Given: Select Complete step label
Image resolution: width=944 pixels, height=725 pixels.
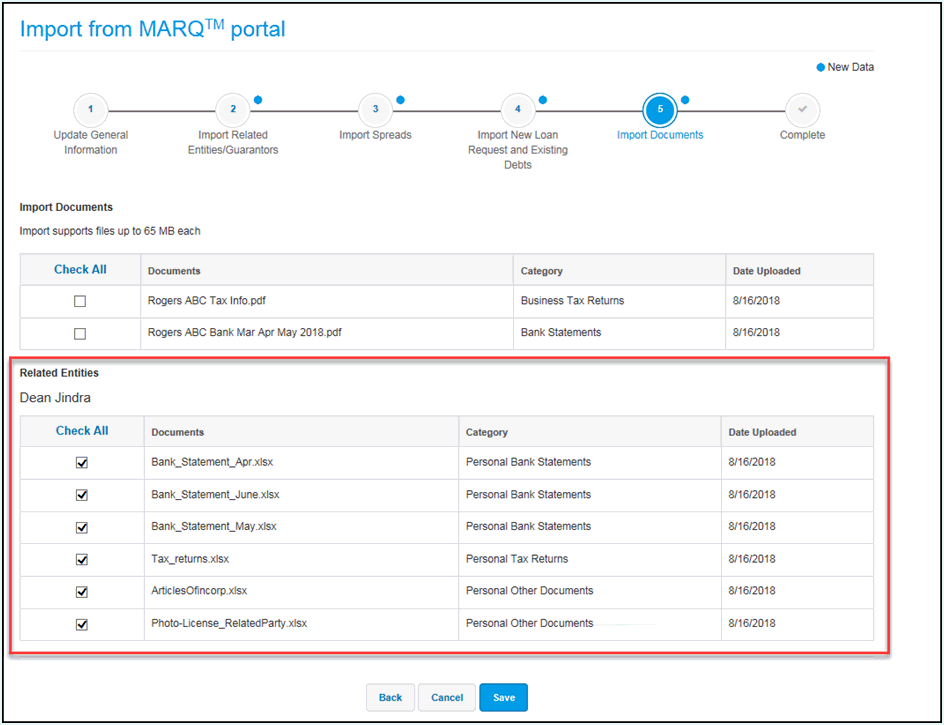Looking at the screenshot, I should pos(803,135).
